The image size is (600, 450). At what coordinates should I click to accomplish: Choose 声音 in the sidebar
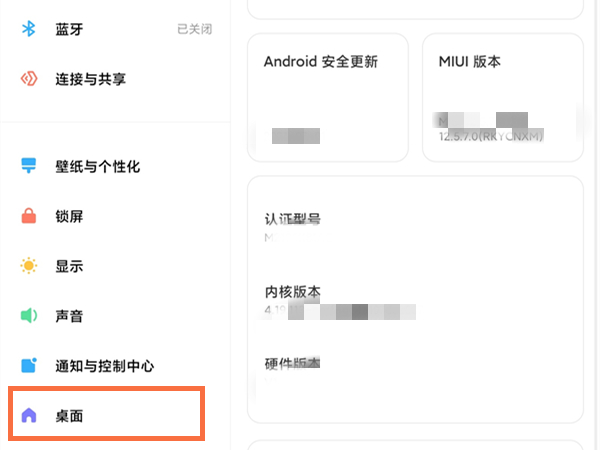pyautogui.click(x=69, y=316)
